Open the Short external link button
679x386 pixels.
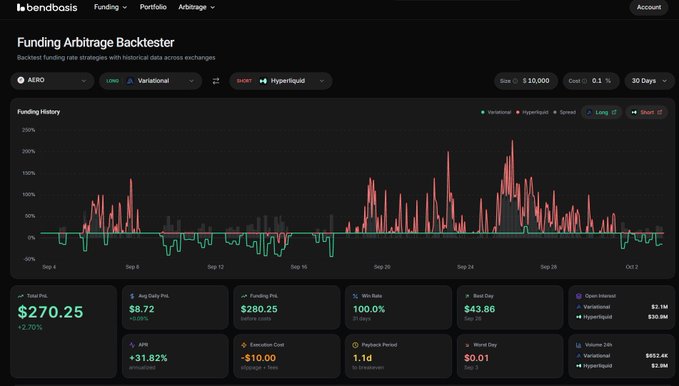[x=647, y=112]
